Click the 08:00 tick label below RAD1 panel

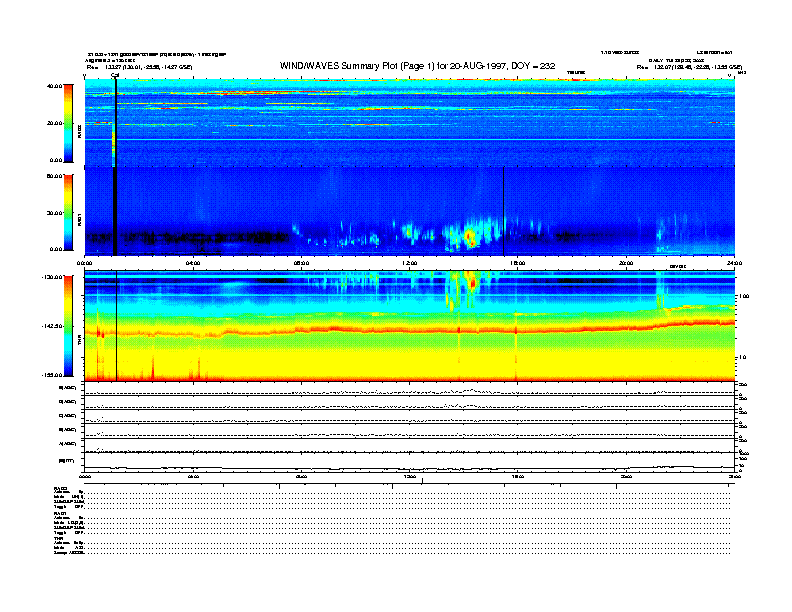pyautogui.click(x=301, y=263)
